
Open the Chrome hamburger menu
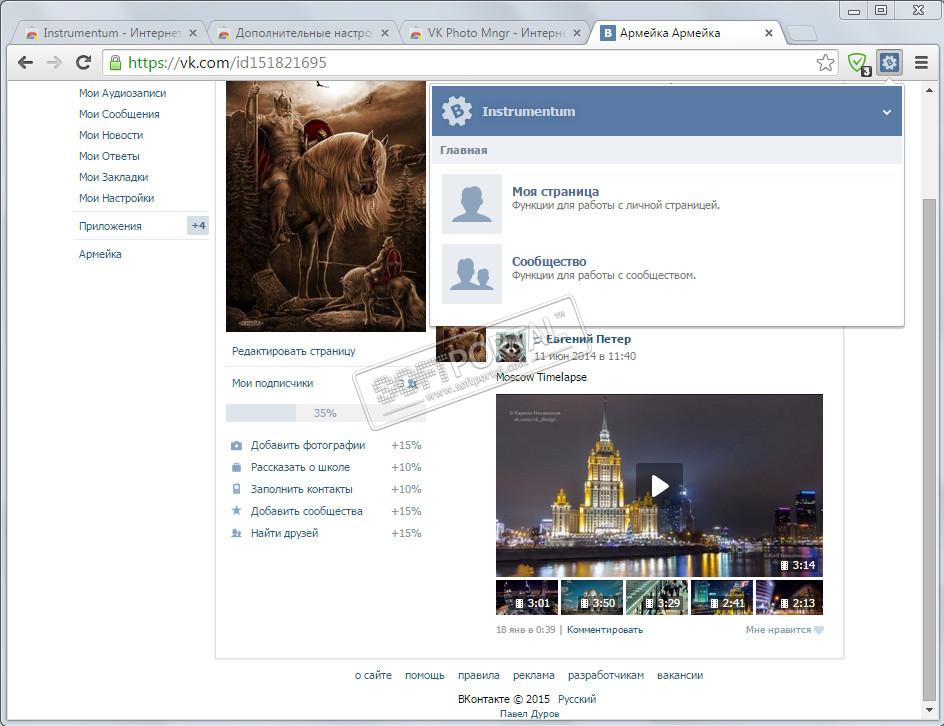[x=921, y=63]
